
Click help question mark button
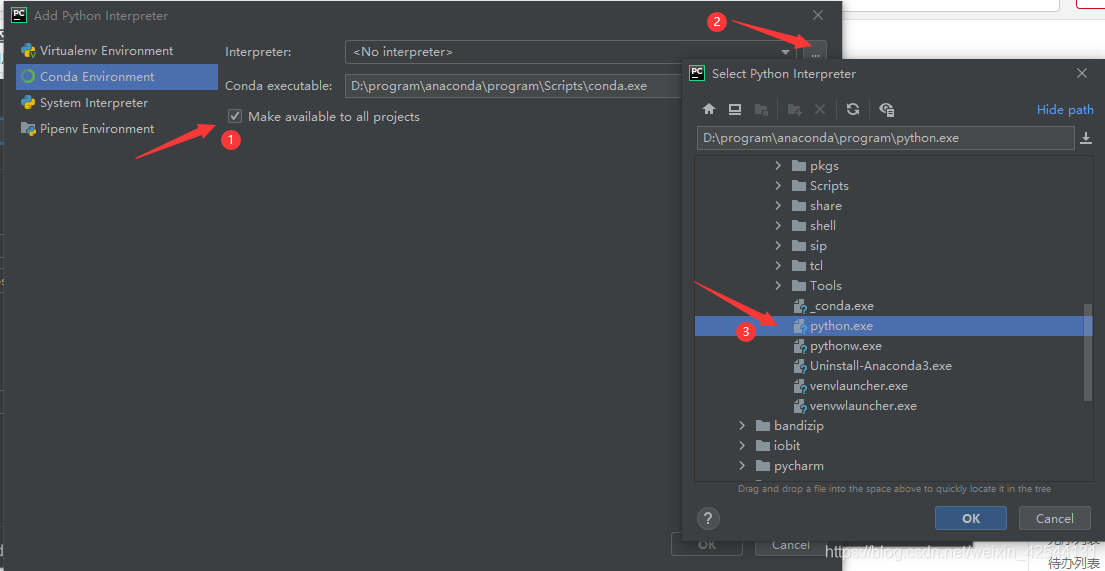708,518
